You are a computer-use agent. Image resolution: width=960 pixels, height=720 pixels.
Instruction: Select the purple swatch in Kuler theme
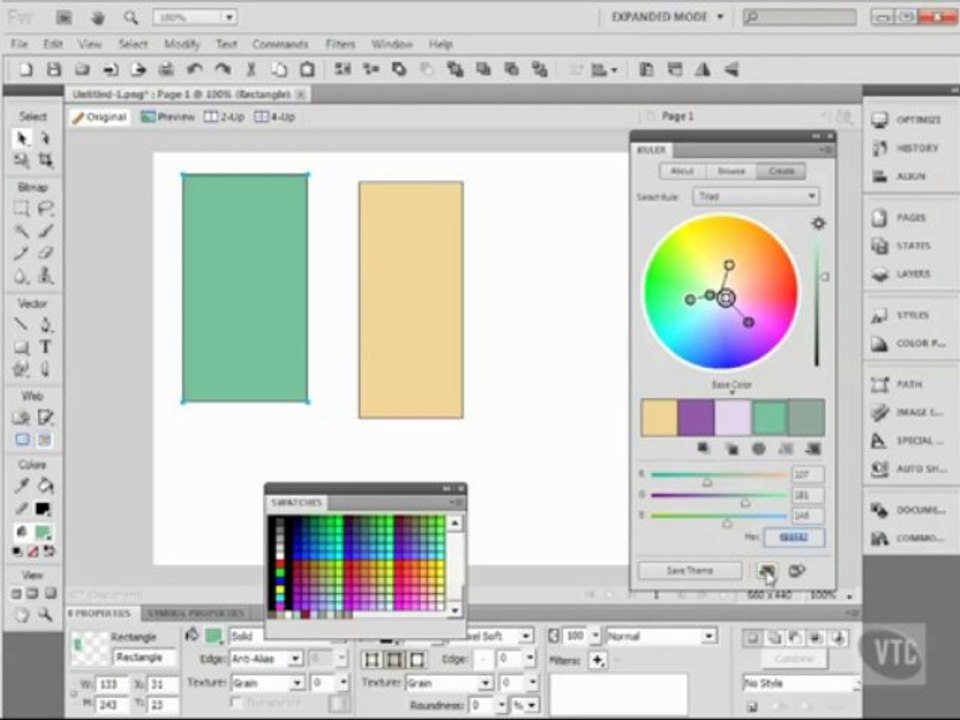pyautogui.click(x=696, y=418)
